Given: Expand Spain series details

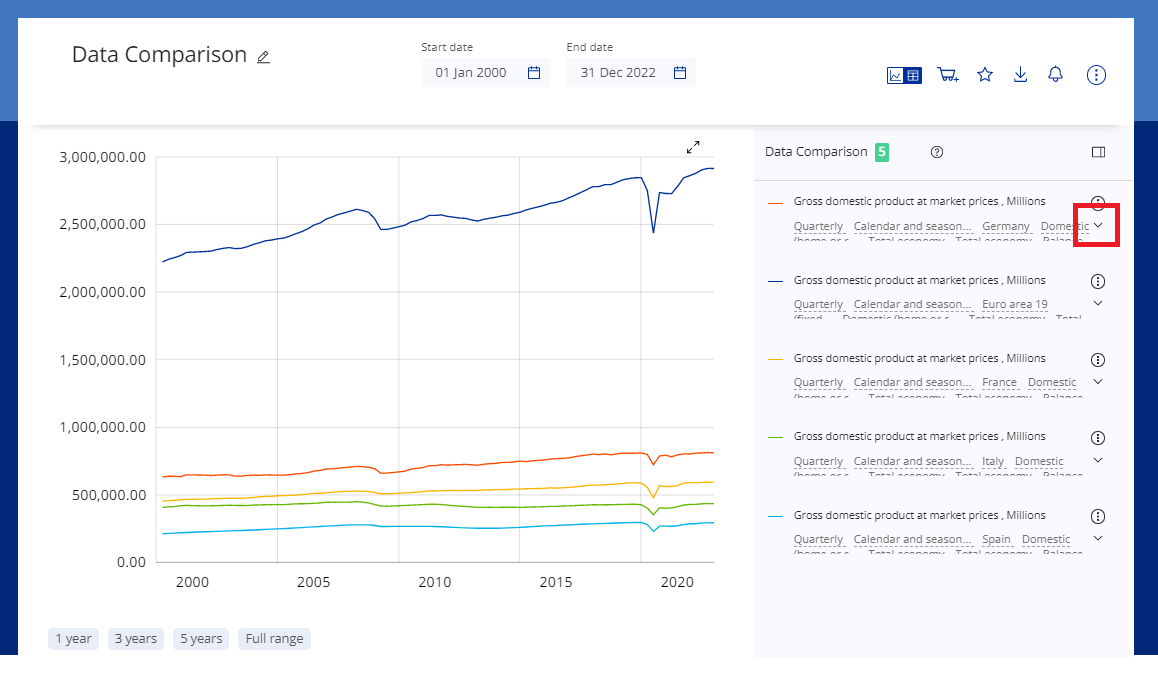Looking at the screenshot, I should (x=1097, y=538).
